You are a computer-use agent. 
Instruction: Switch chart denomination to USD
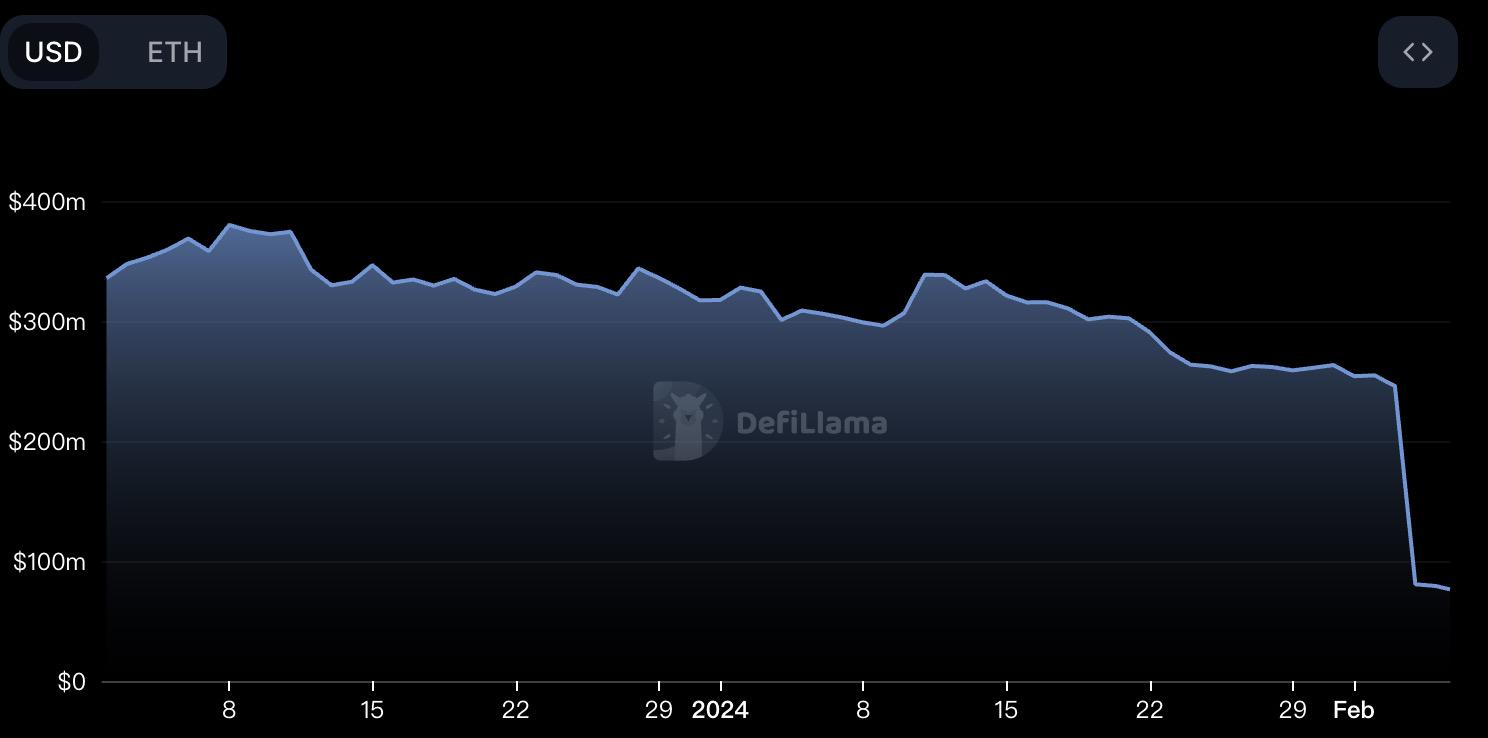click(x=53, y=52)
